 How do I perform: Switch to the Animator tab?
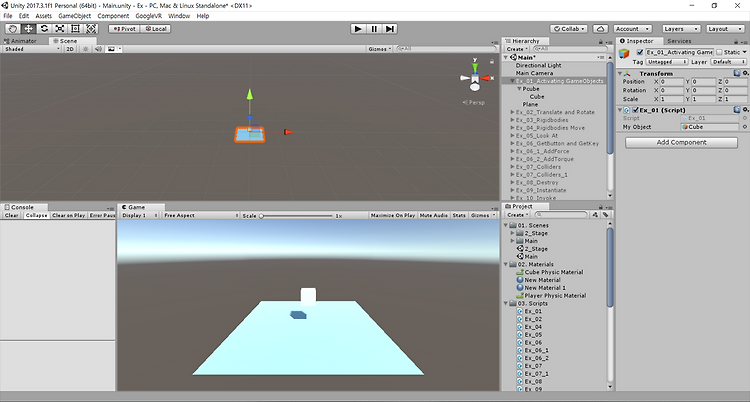pos(24,41)
